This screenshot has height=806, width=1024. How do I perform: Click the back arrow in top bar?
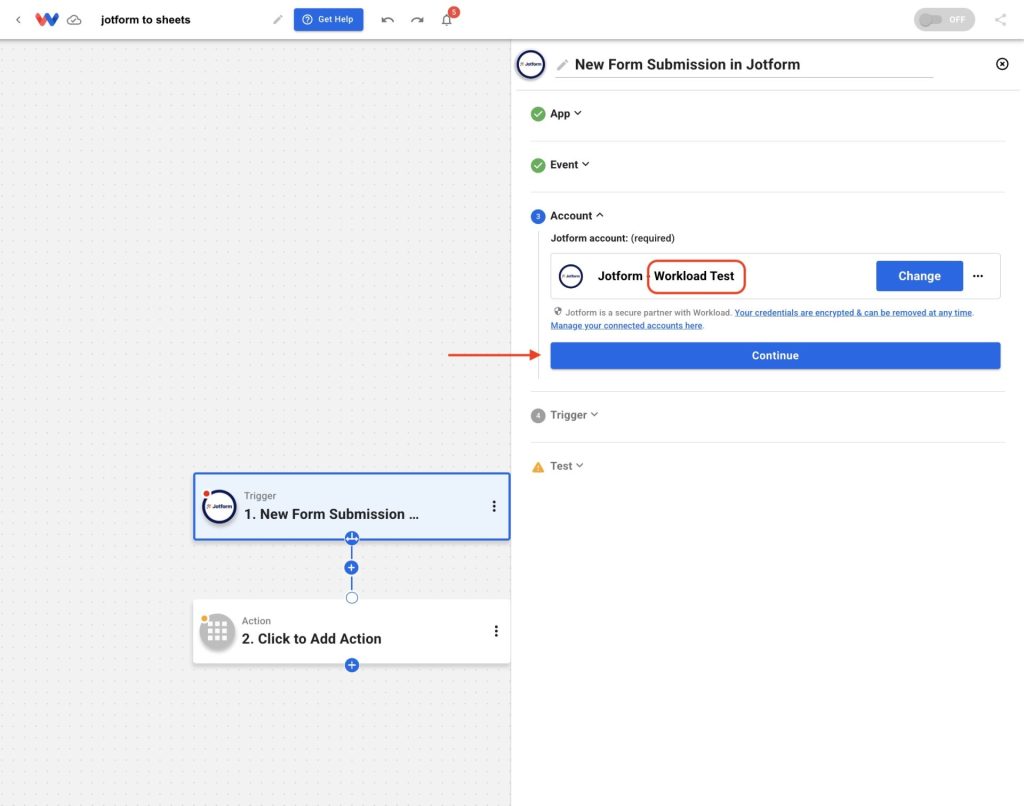[18, 20]
